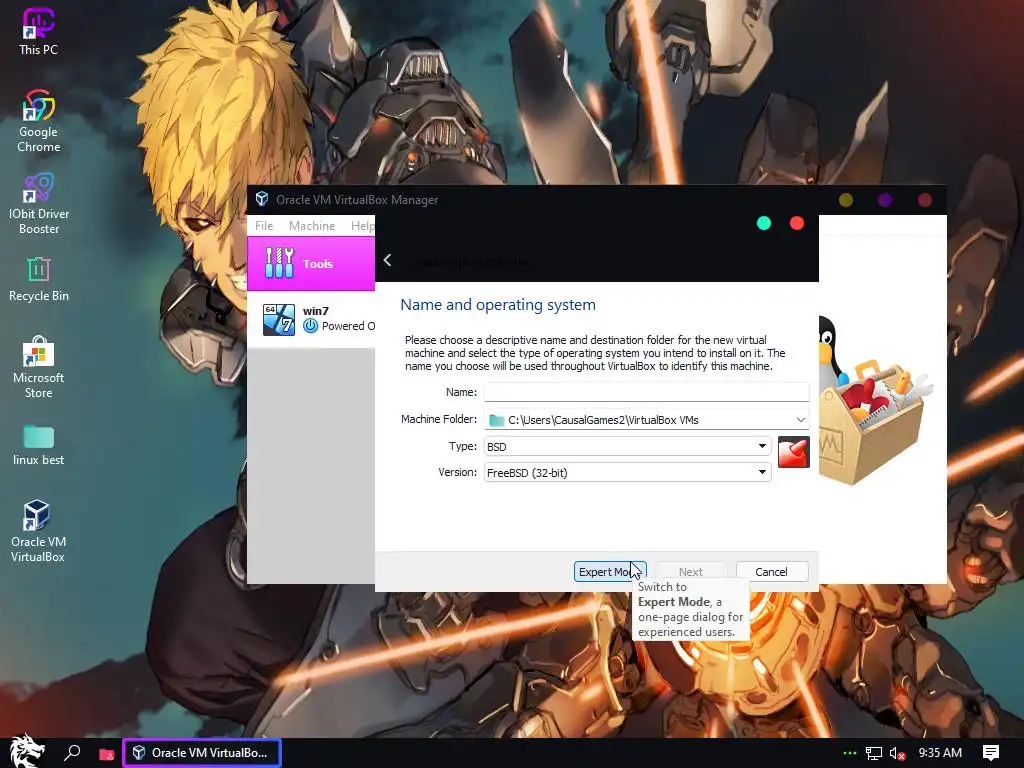Click the red dot on wizard titlebar
The width and height of the screenshot is (1024, 768).
(x=797, y=223)
